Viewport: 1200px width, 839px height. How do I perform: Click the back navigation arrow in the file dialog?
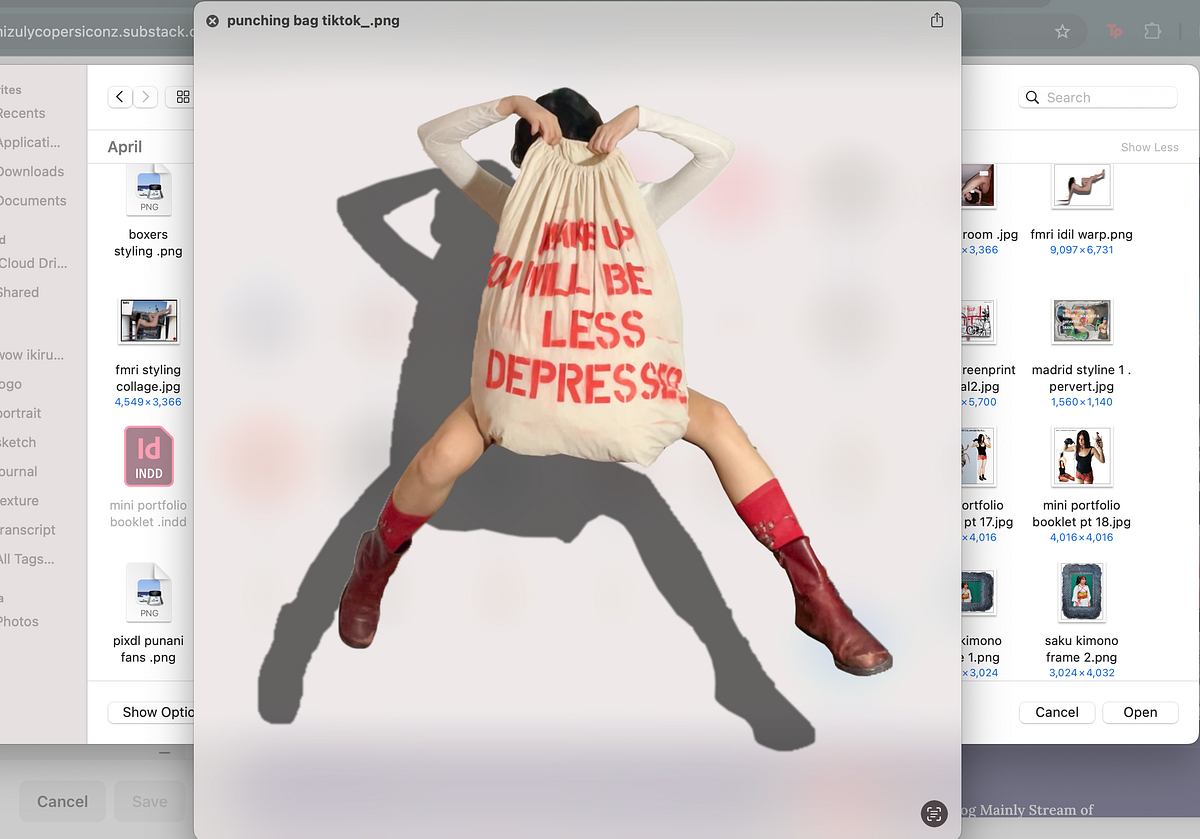tap(119, 97)
